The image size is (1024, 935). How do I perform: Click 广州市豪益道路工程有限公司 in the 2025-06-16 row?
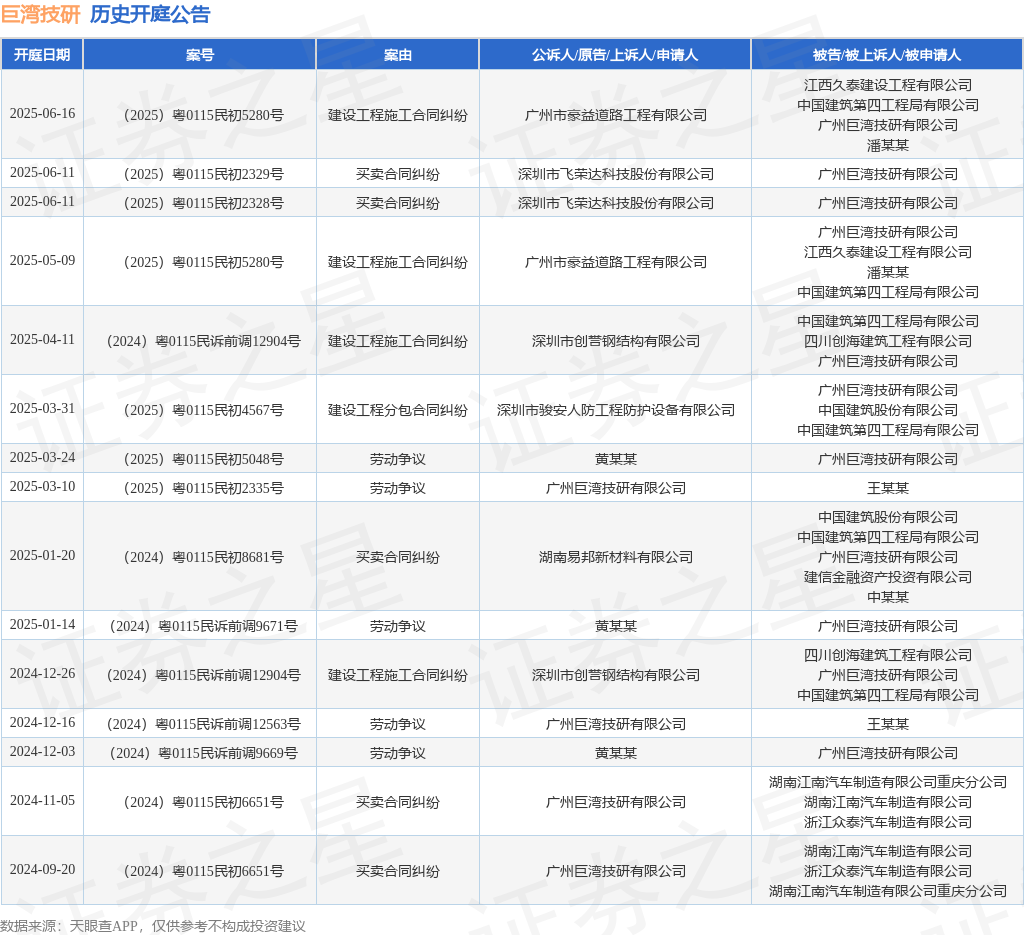point(615,115)
